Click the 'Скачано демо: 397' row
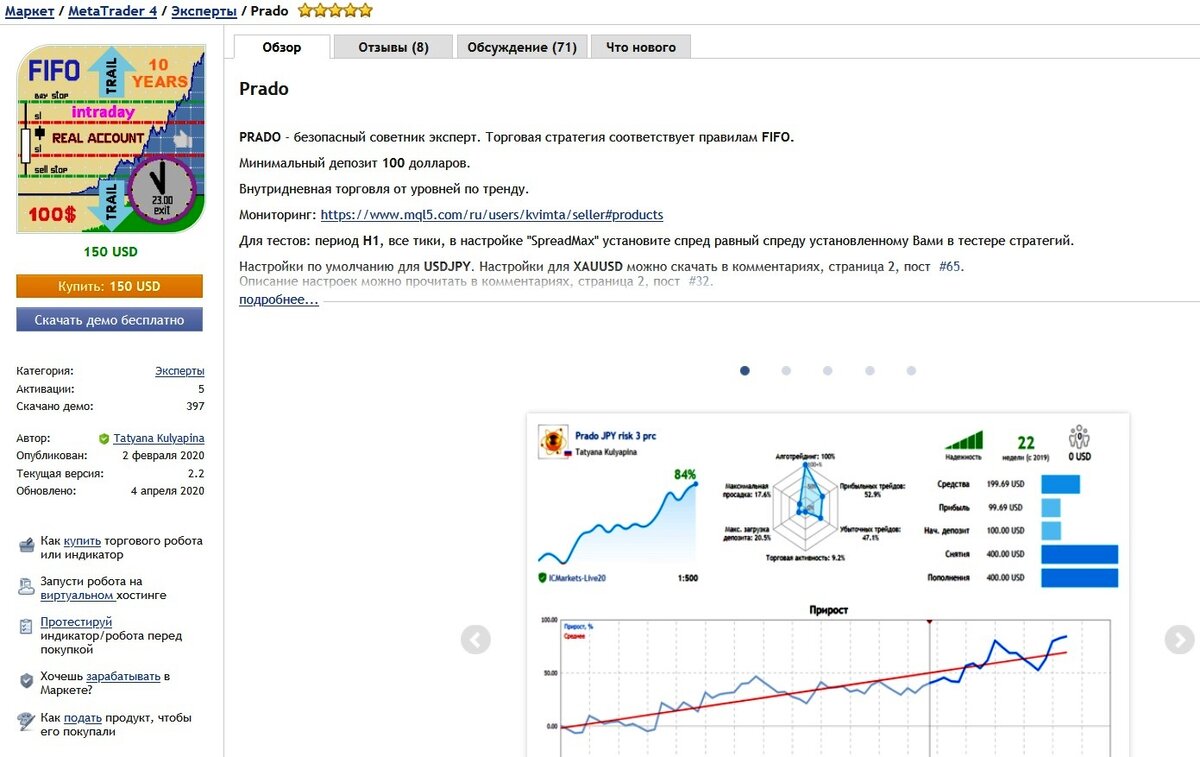Screen dimensions: 1200x757 pos(110,407)
